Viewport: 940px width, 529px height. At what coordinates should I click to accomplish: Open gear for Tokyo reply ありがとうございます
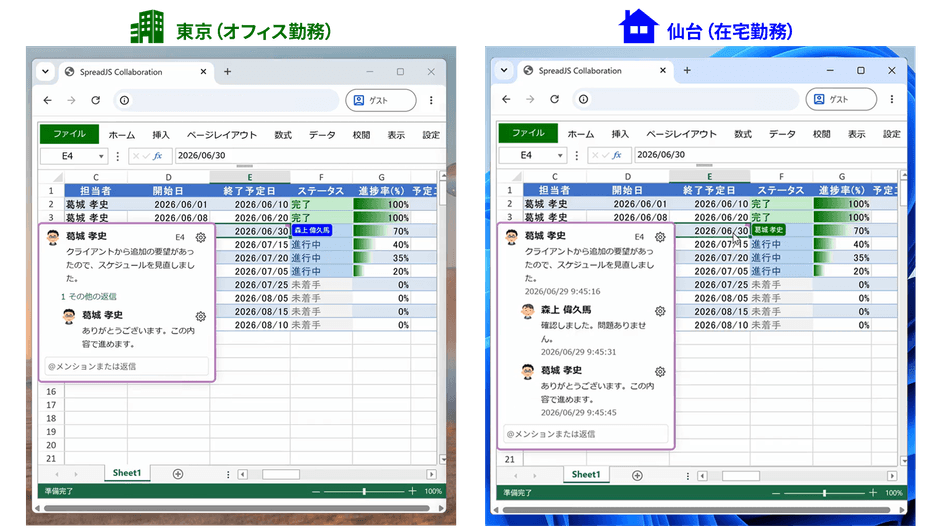click(201, 316)
